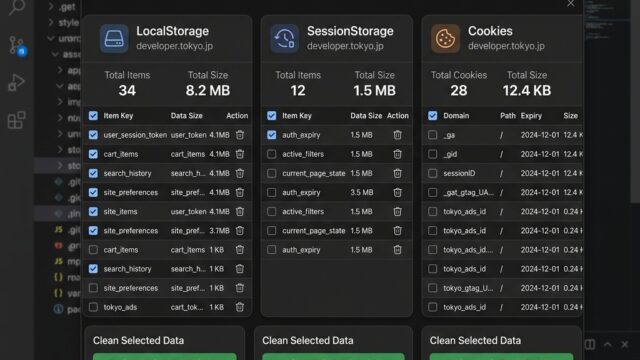Toggle select-all checkbox in Cookies header
Viewport: 640px width, 360px height.
[x=433, y=116]
